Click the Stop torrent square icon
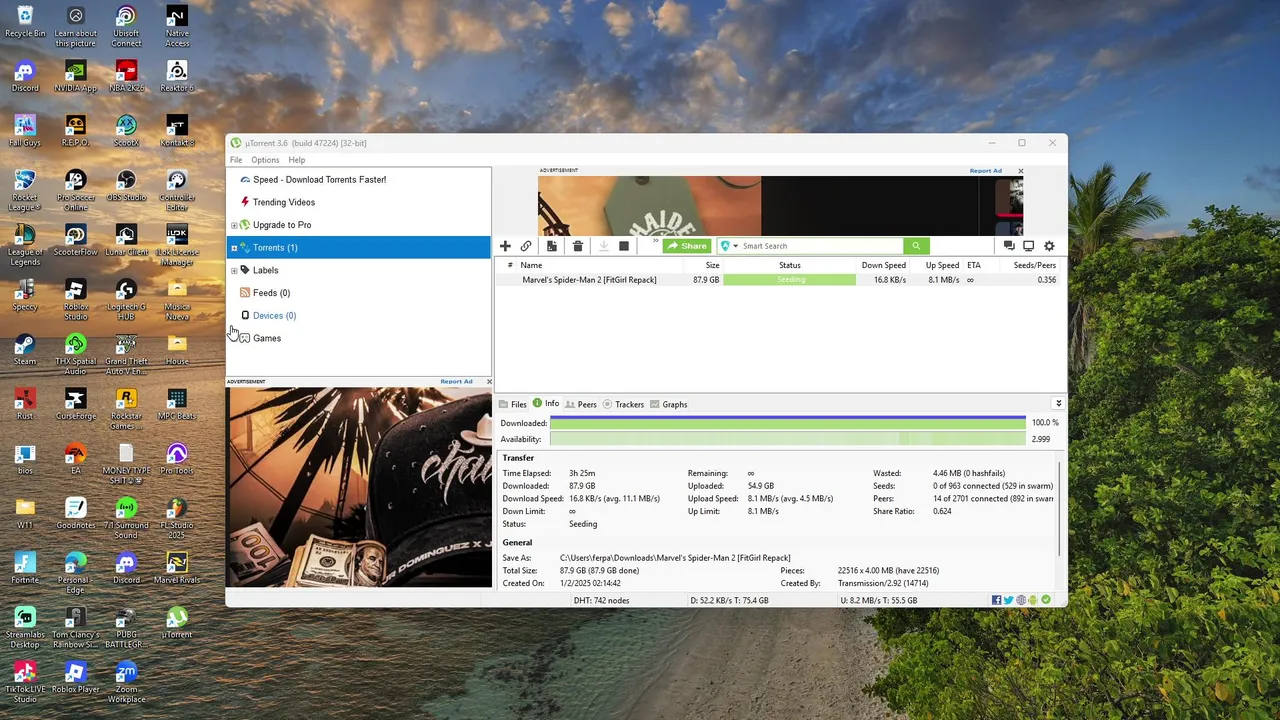1280x720 pixels. [624, 246]
